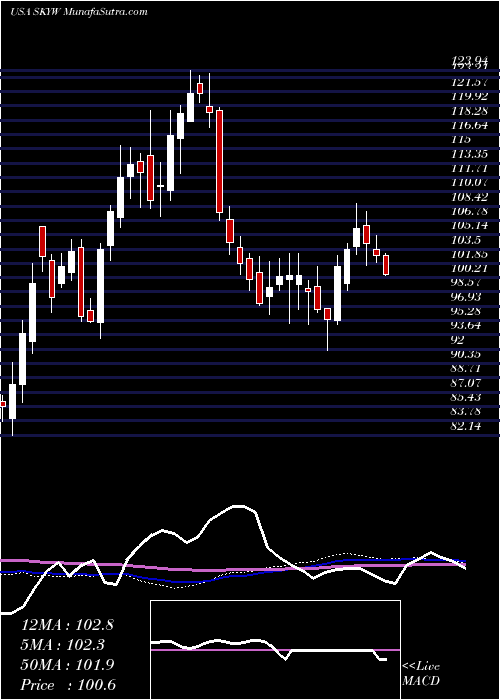Select the 87.07 price axis label
This screenshot has height=700, width=500.
467,383
